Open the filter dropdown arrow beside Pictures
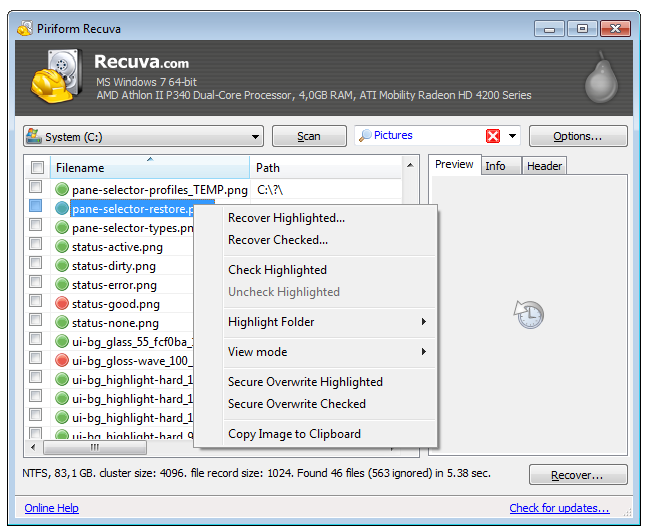This screenshot has width=646, height=532. click(x=512, y=136)
